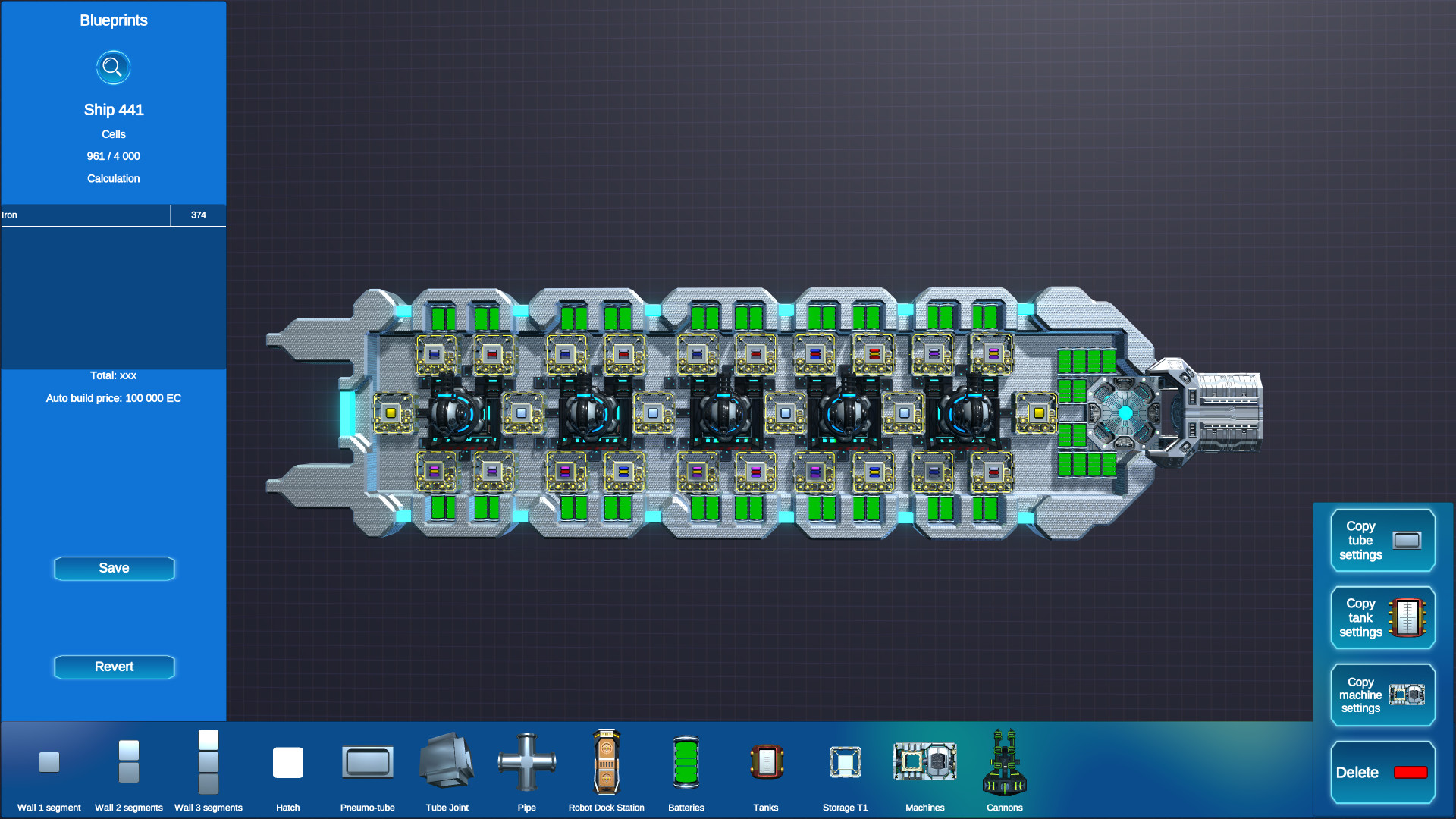Choose the Hatch build tool

coord(287,762)
